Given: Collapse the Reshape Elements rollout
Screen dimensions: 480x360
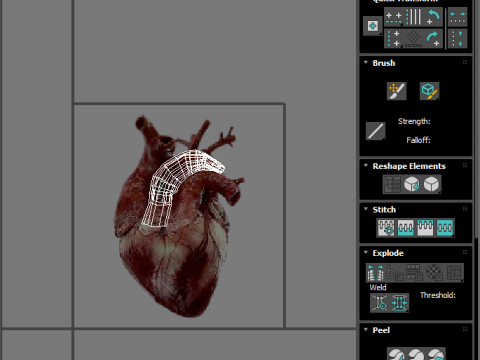Looking at the screenshot, I should pos(366,166).
